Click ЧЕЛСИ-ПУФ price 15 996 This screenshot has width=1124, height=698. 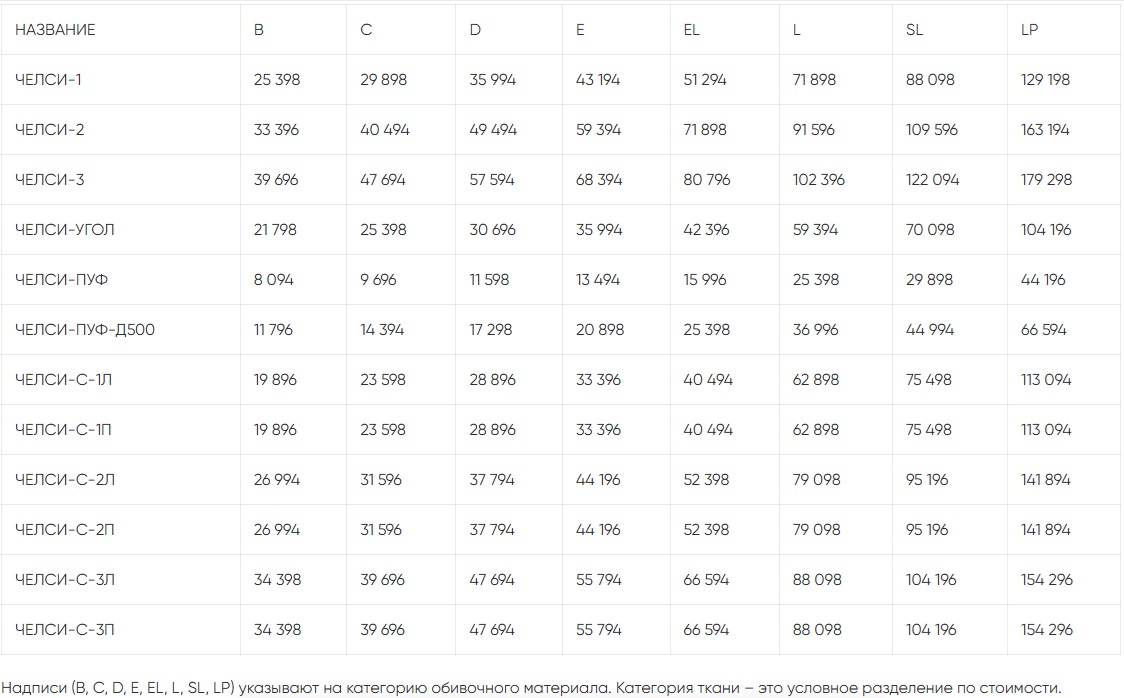point(705,280)
